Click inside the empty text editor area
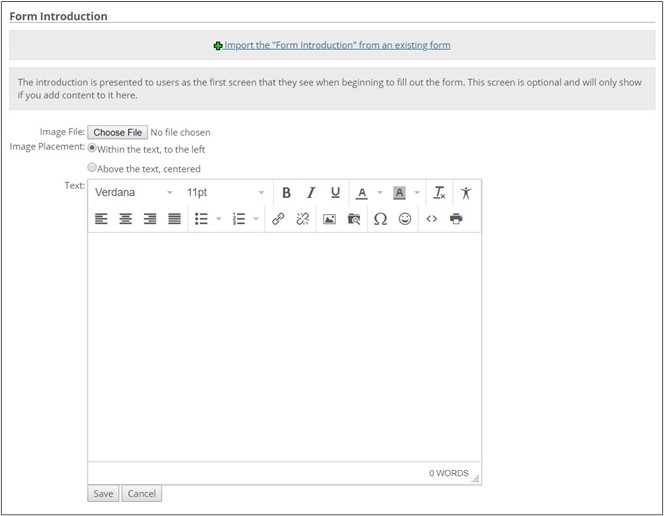 coord(284,345)
